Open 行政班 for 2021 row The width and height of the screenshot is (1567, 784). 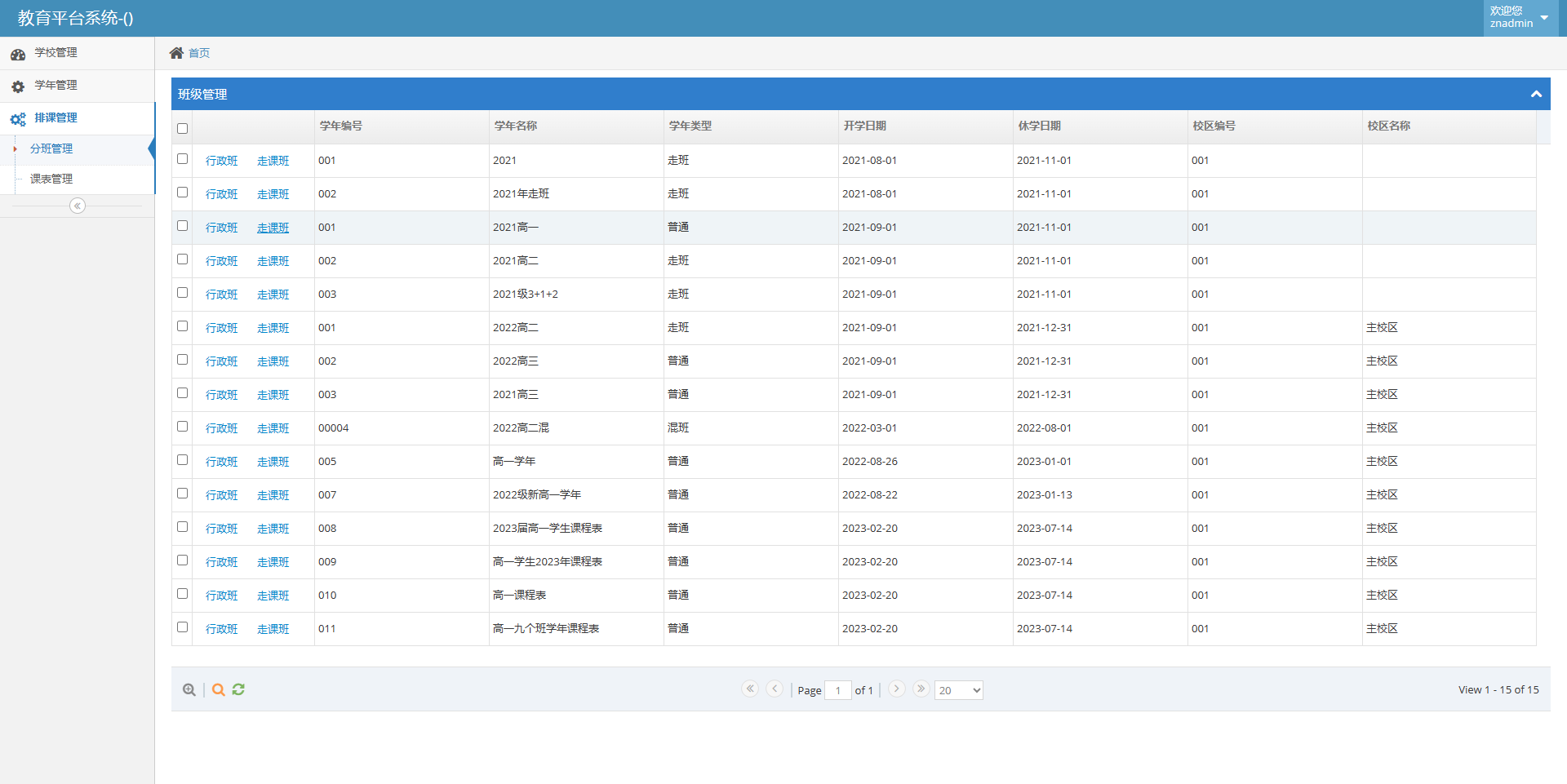pyautogui.click(x=222, y=161)
